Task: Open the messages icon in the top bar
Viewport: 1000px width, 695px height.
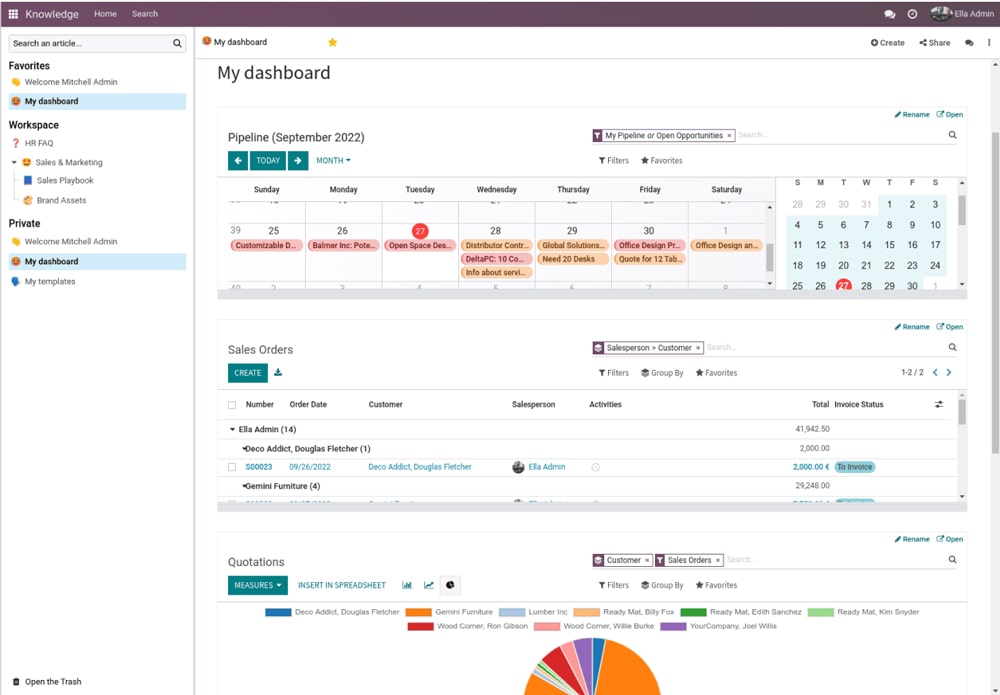Action: (x=889, y=14)
